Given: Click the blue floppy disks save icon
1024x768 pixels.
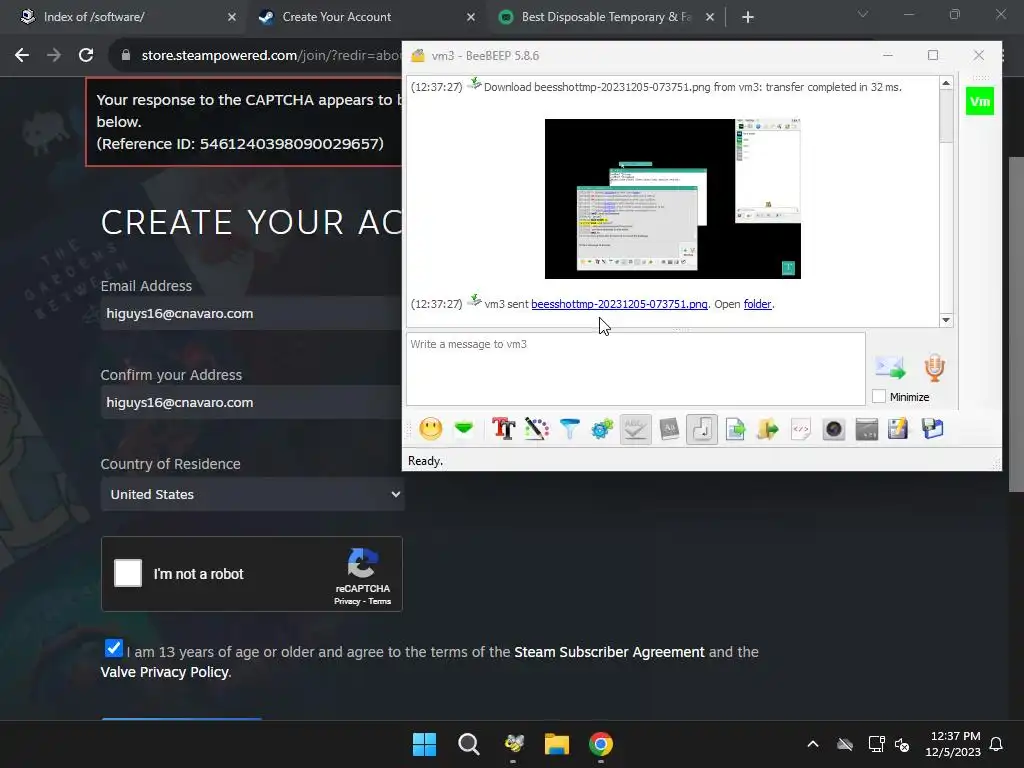Looking at the screenshot, I should pyautogui.click(x=933, y=429).
